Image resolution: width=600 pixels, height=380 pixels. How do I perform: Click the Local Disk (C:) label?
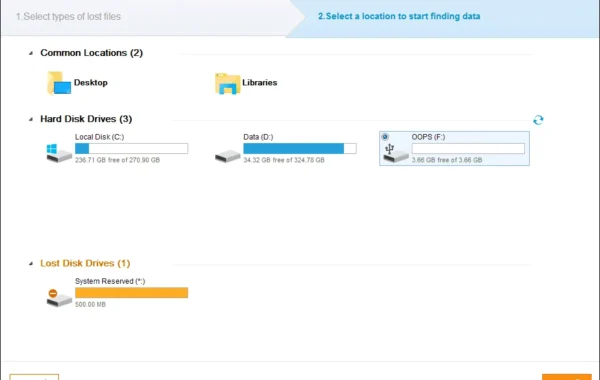coord(99,137)
